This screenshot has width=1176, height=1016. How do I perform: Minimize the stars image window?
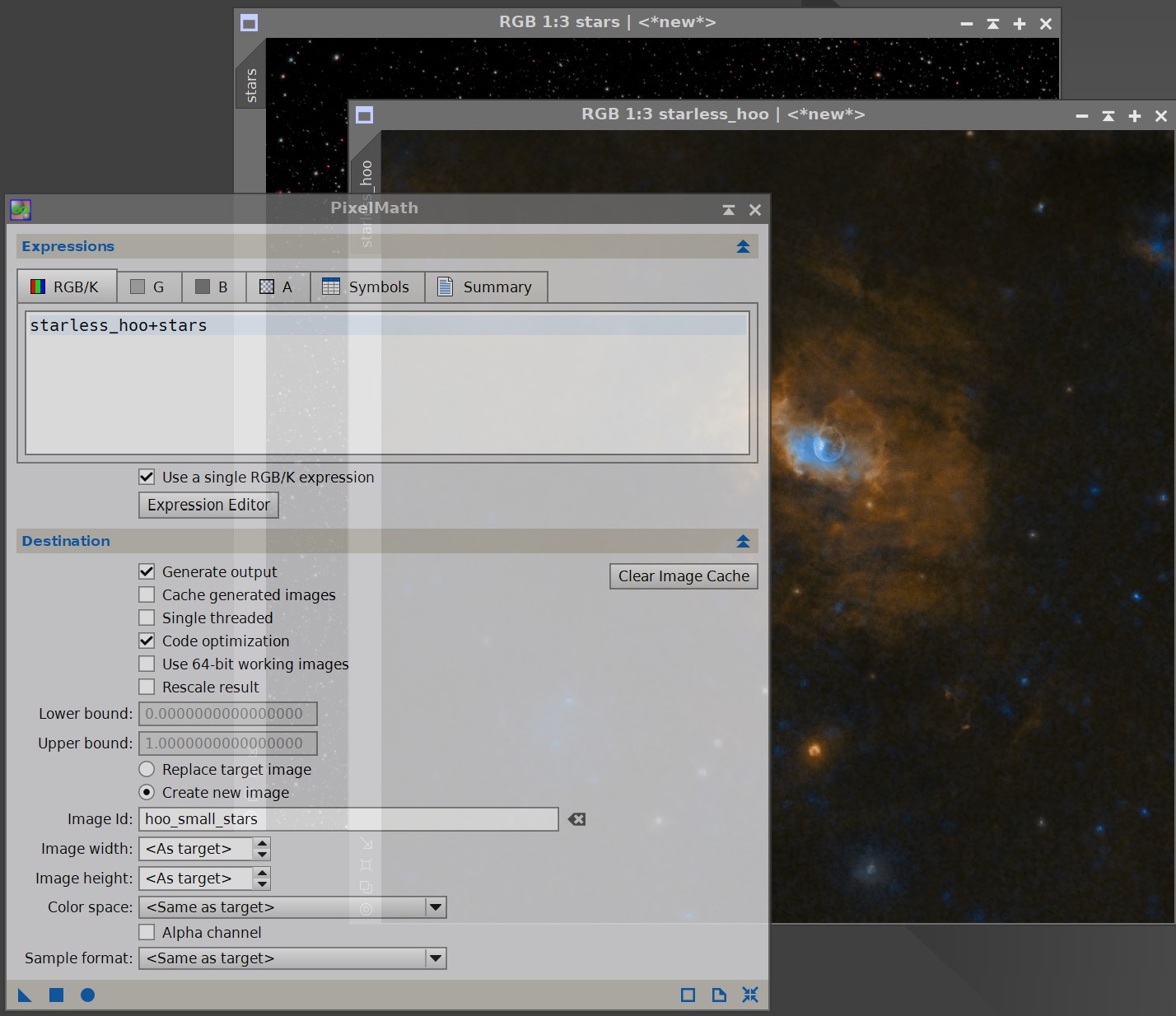[x=967, y=24]
